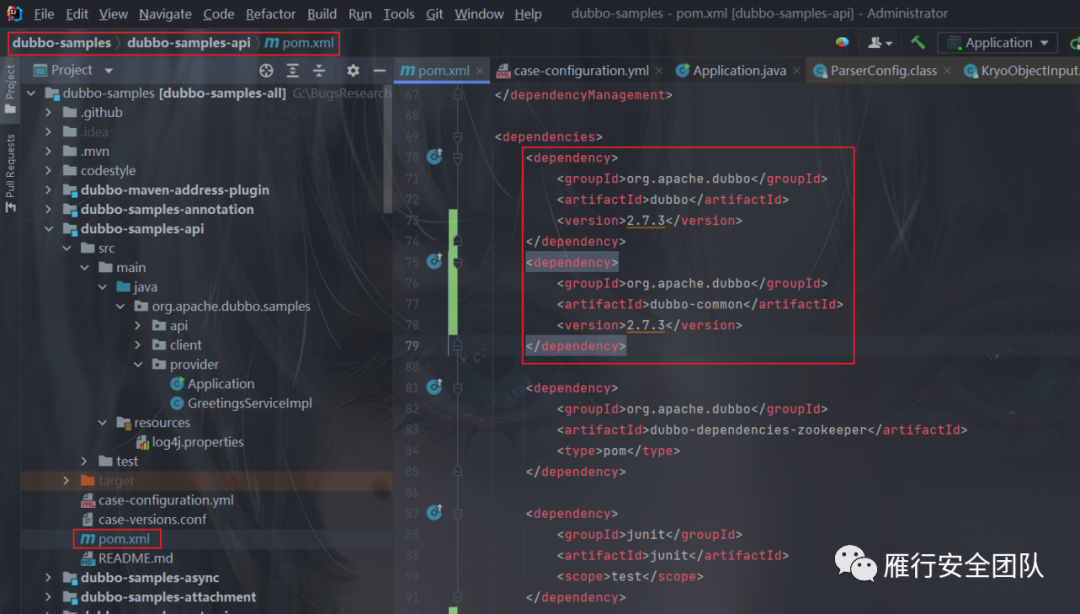The width and height of the screenshot is (1080, 614).
Task: Switch to the case-configuration.yml tab
Action: (581, 70)
